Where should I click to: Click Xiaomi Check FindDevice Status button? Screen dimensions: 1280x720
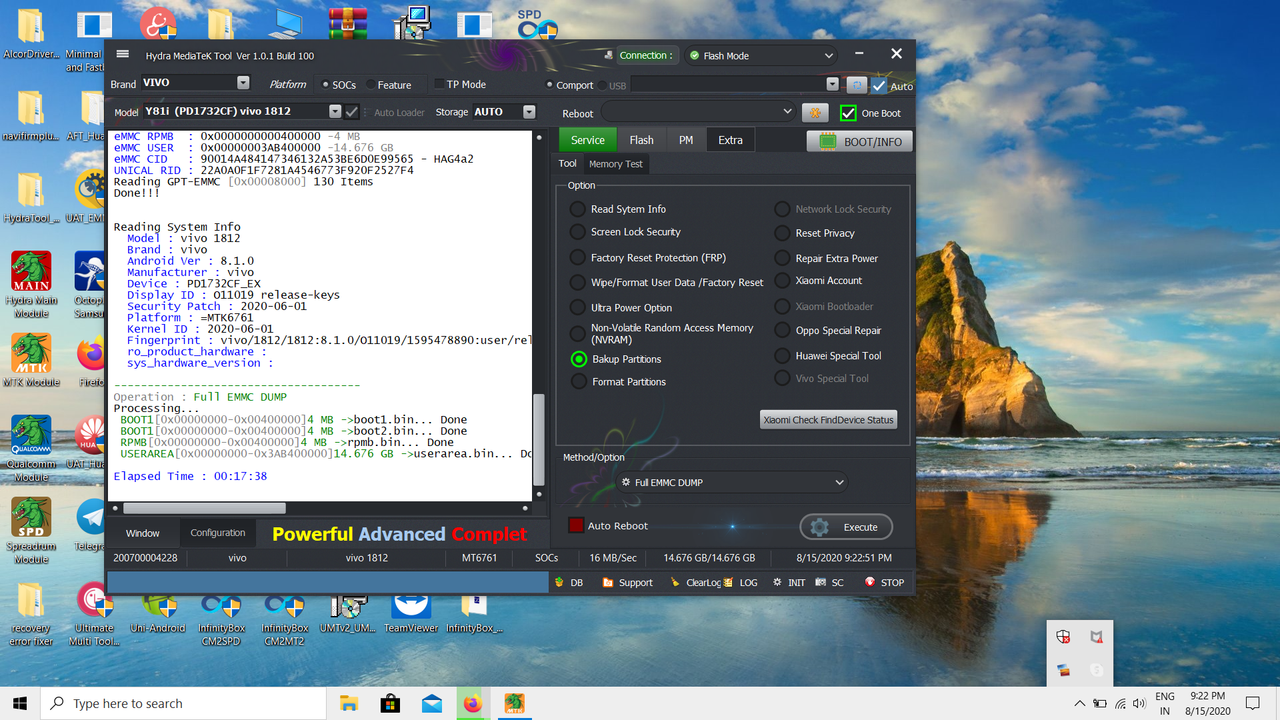pyautogui.click(x=828, y=419)
